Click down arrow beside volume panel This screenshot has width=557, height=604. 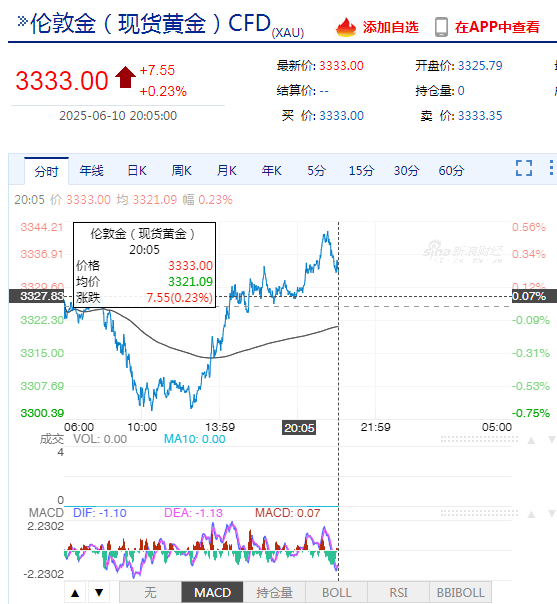552,440
